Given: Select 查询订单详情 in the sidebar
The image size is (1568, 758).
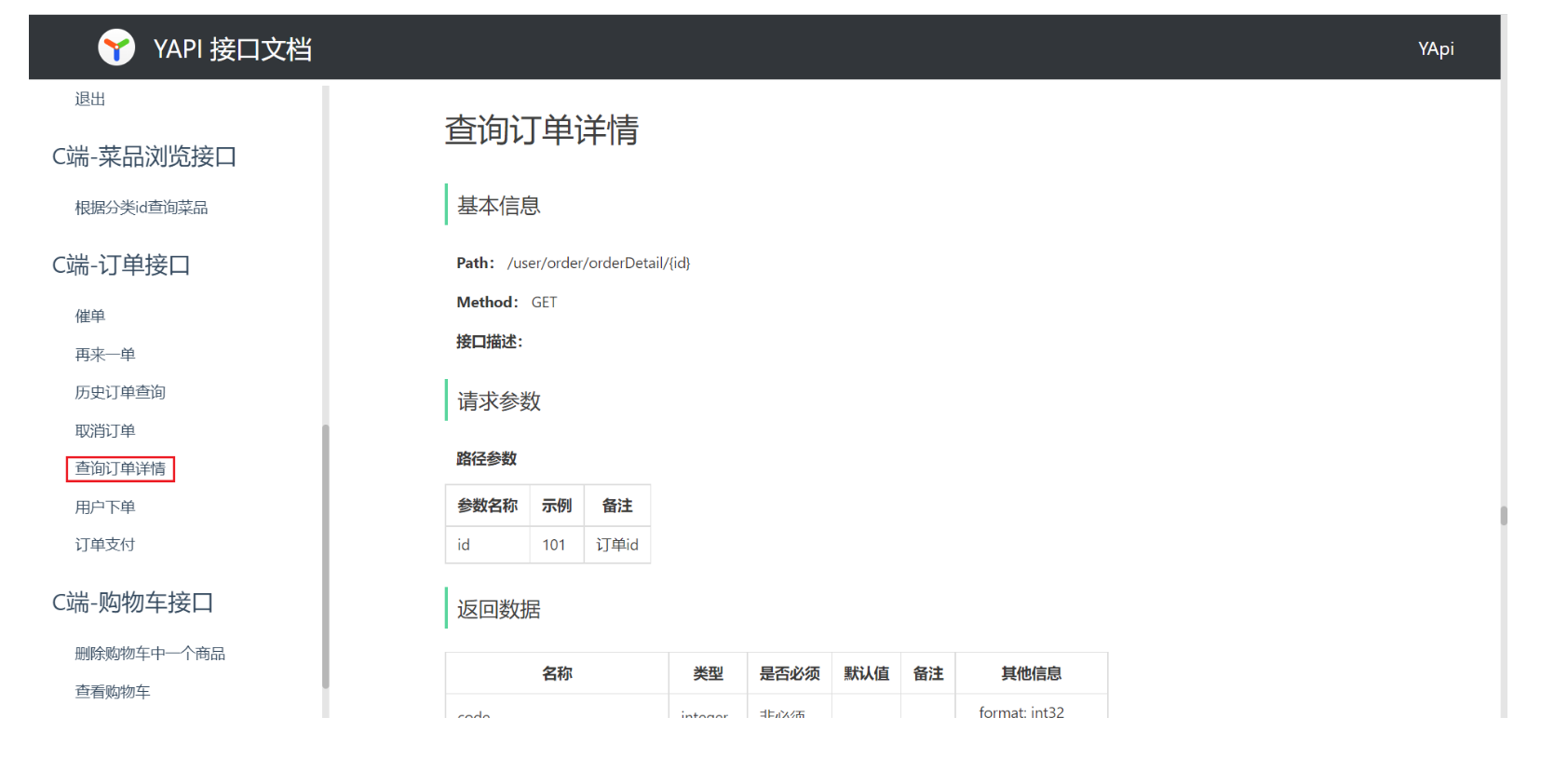Looking at the screenshot, I should [120, 468].
